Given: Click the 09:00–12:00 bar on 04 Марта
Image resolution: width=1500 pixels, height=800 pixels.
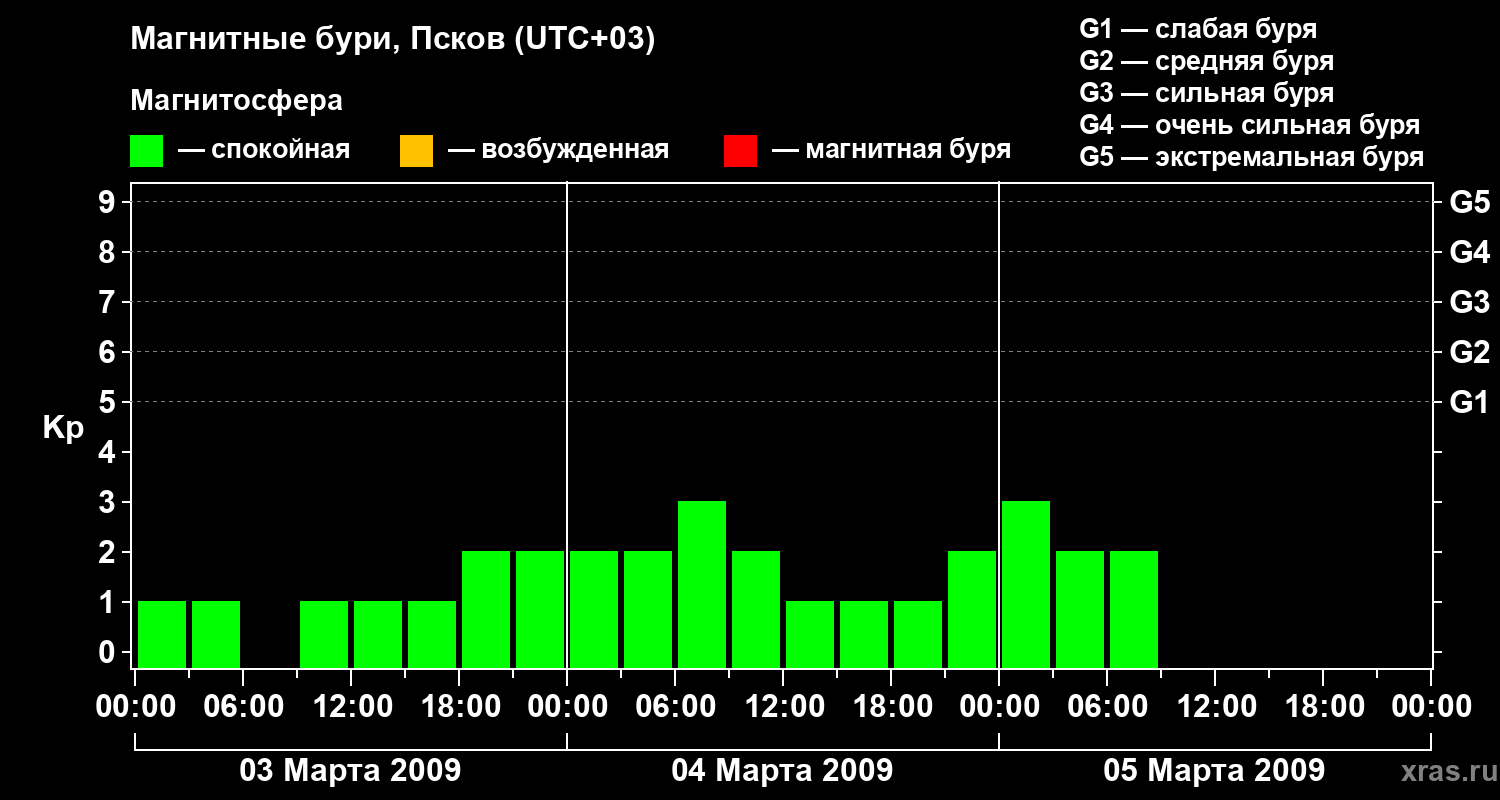Looking at the screenshot, I should click(x=756, y=609).
